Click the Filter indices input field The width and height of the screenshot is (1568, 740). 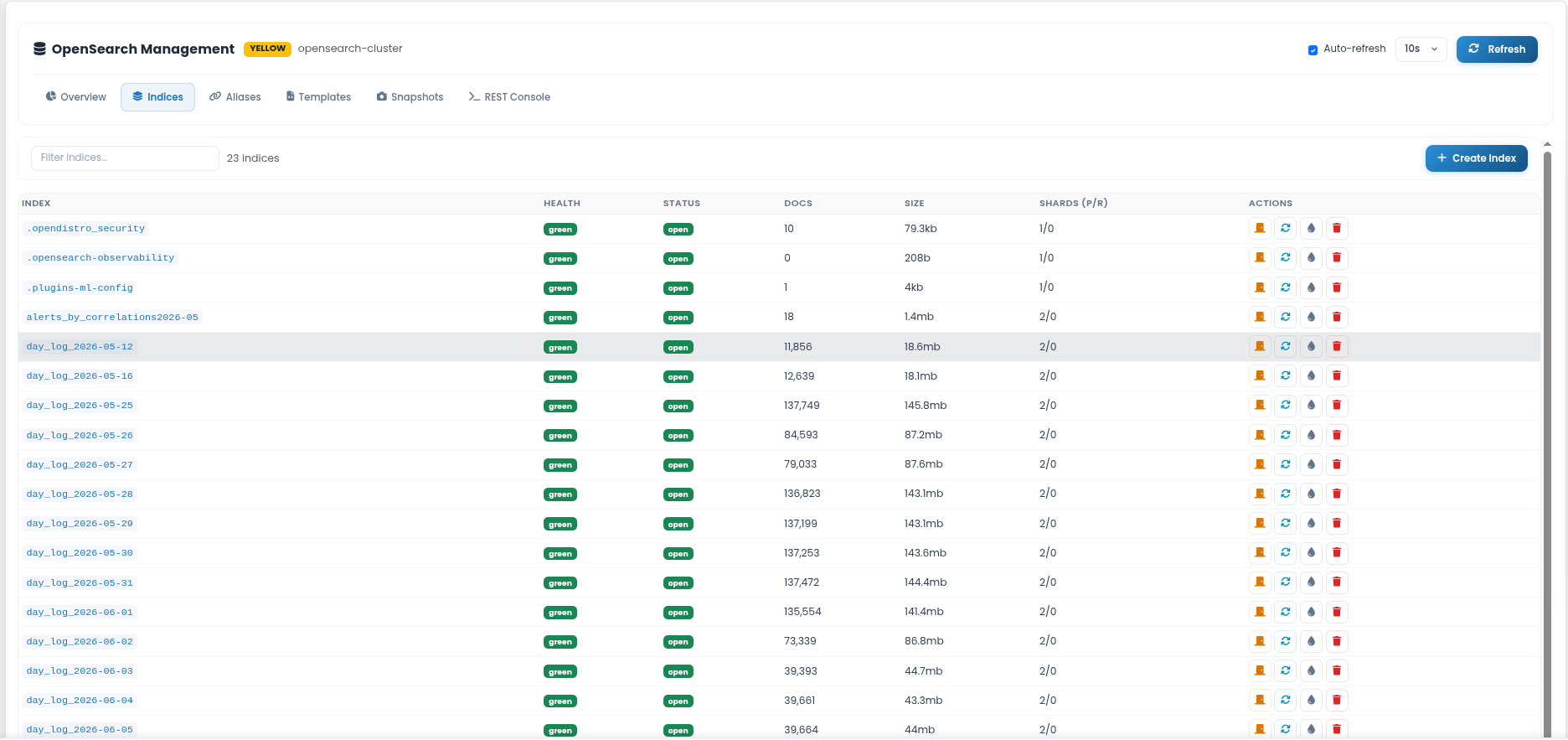[x=125, y=158]
